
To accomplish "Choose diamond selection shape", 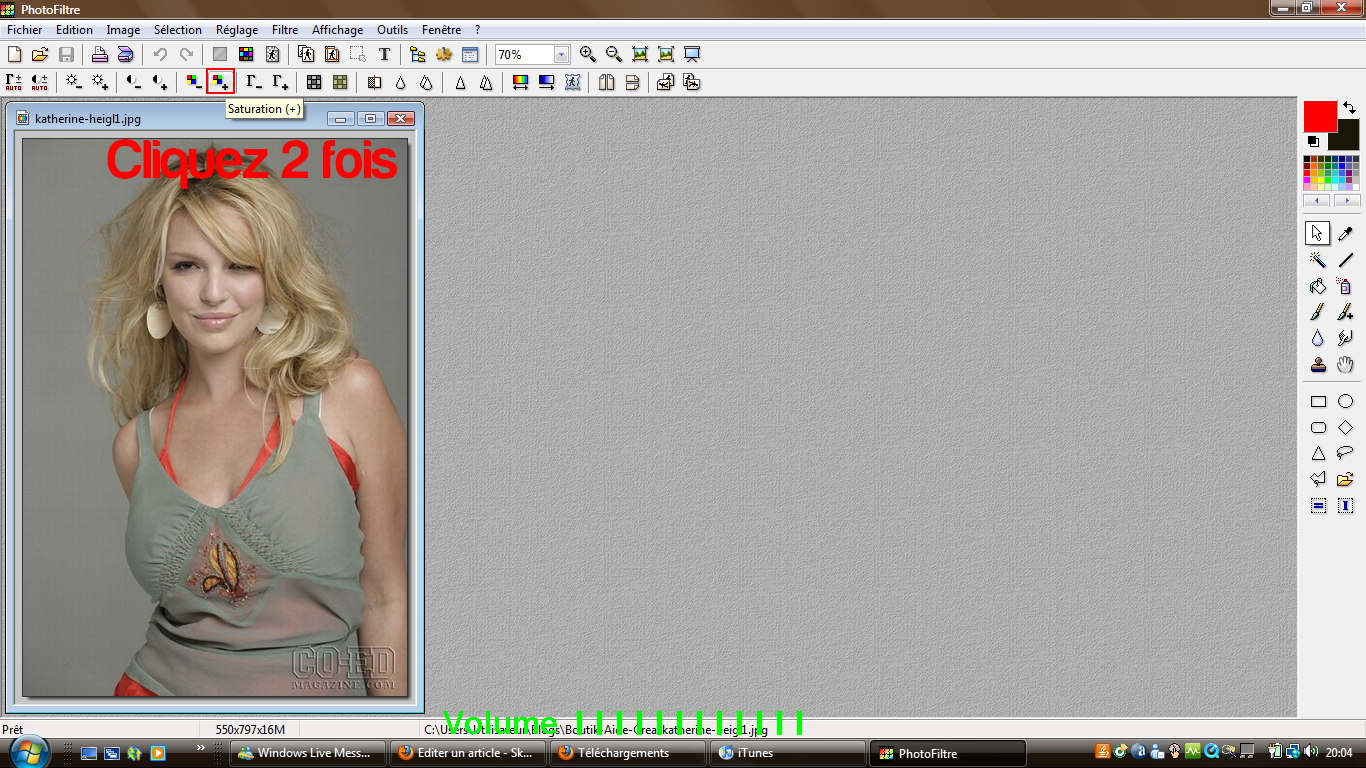I will pos(1345,427).
